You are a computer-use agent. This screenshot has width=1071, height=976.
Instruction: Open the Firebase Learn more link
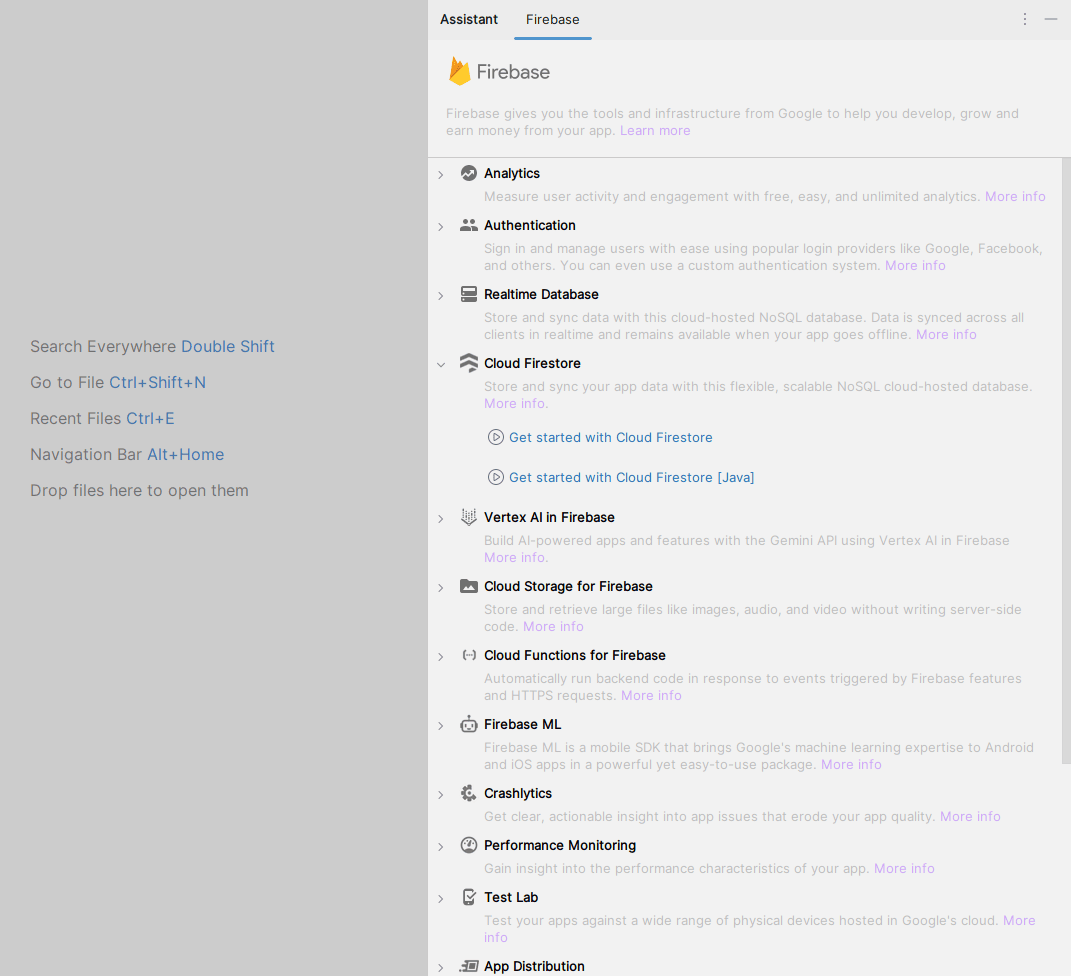(x=655, y=130)
